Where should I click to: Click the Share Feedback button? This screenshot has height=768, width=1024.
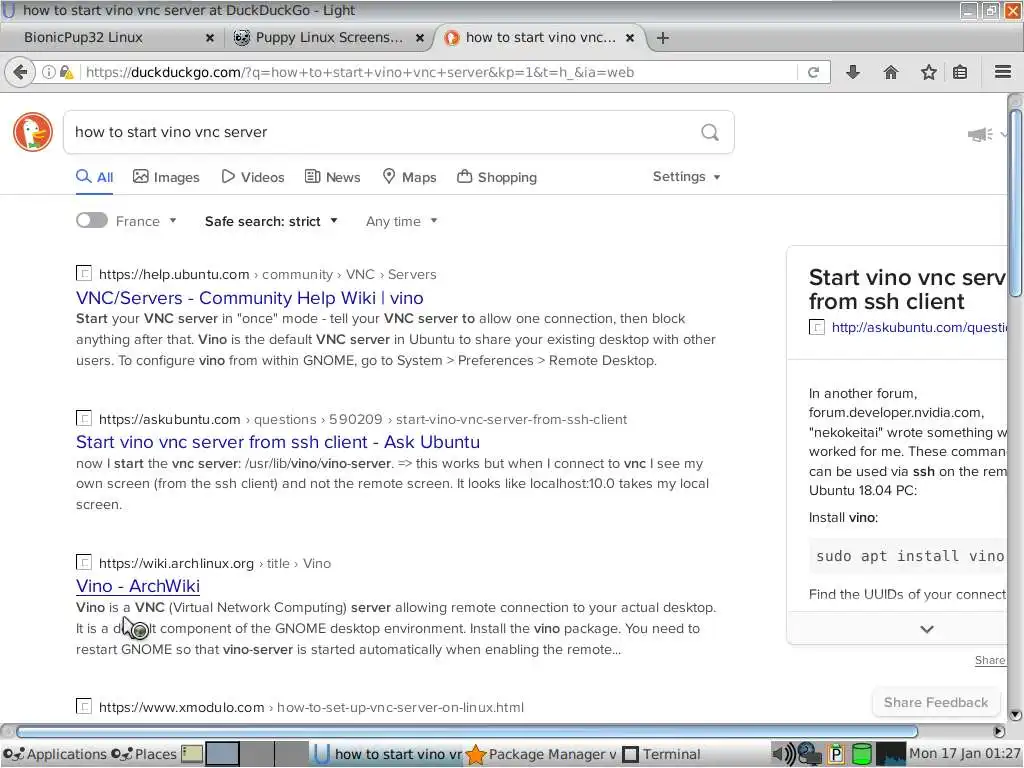point(936,702)
